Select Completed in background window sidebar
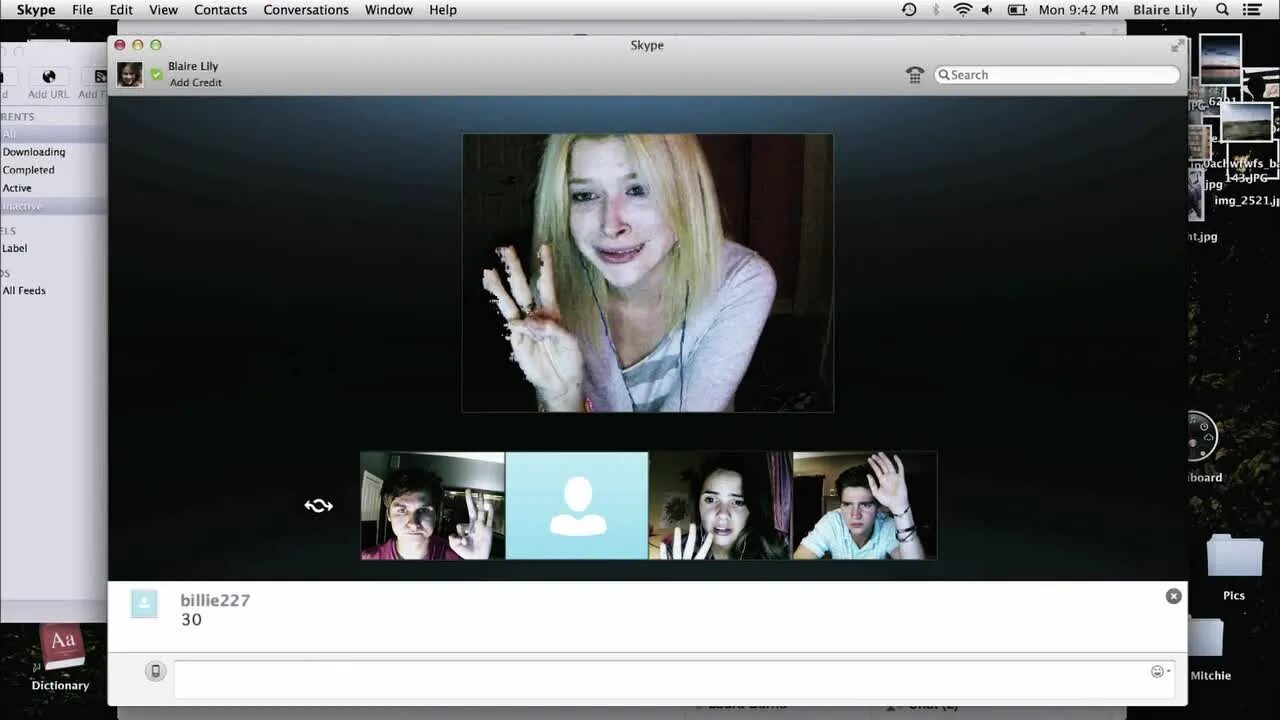1280x720 pixels. [x=28, y=170]
